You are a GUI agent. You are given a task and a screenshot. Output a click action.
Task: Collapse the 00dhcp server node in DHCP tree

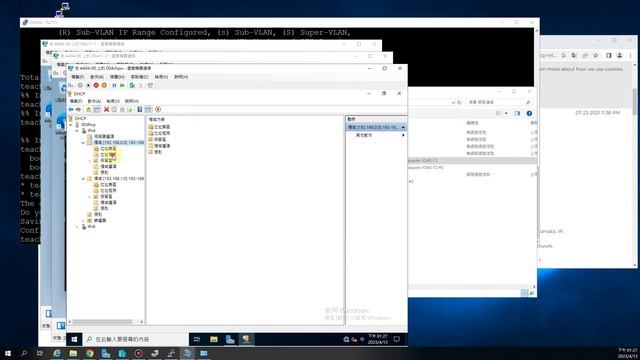71,124
